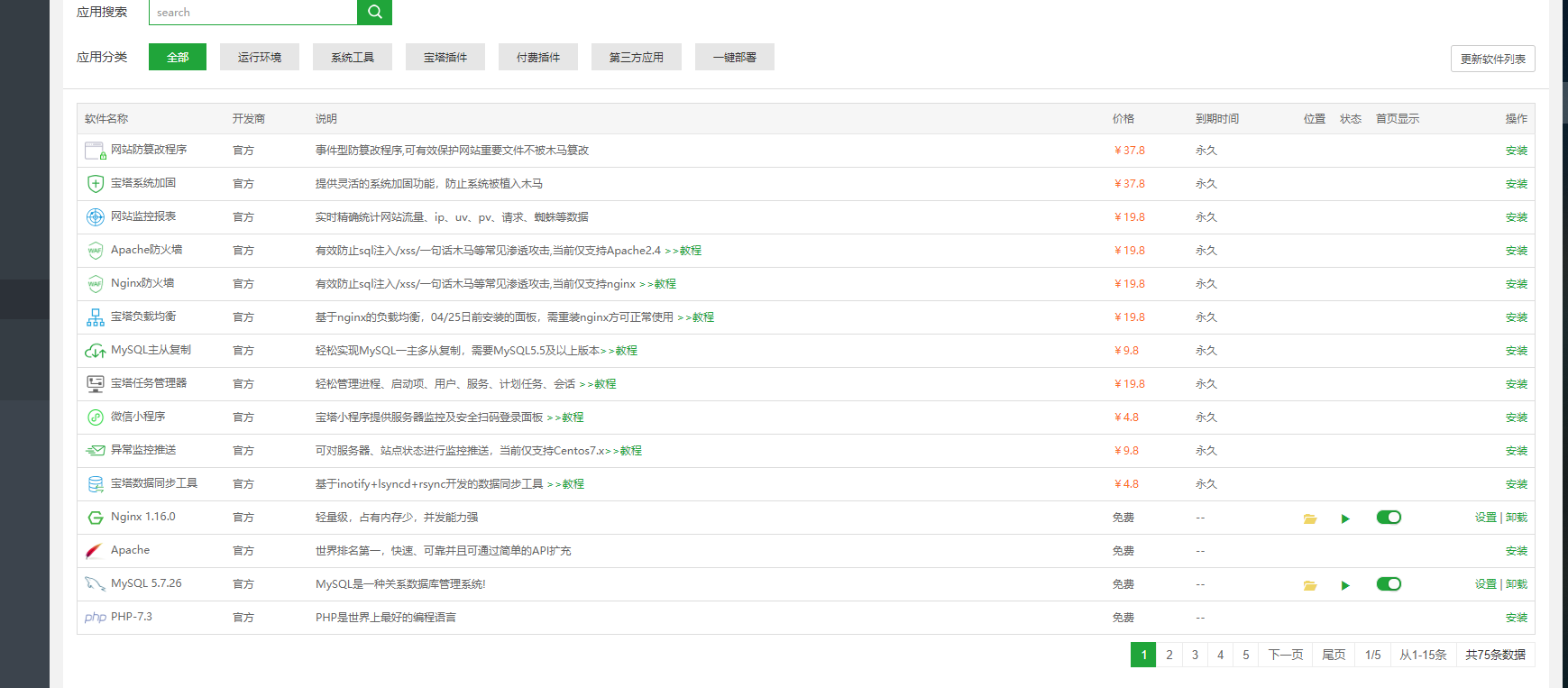The image size is (1568, 688).
Task: Switch to the 宝塔插件 category
Action: [x=445, y=57]
